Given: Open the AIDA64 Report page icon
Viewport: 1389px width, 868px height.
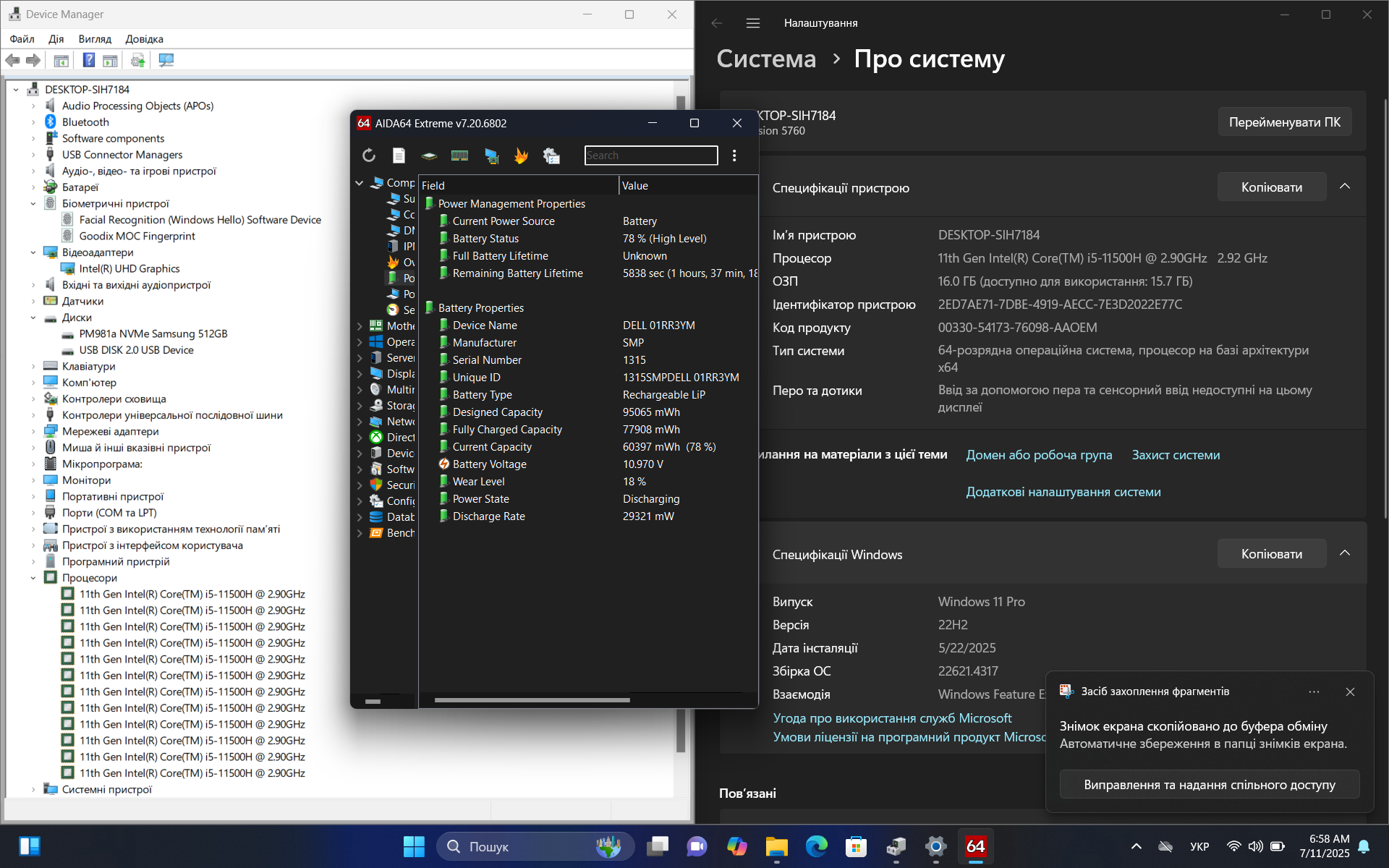Looking at the screenshot, I should 399,156.
